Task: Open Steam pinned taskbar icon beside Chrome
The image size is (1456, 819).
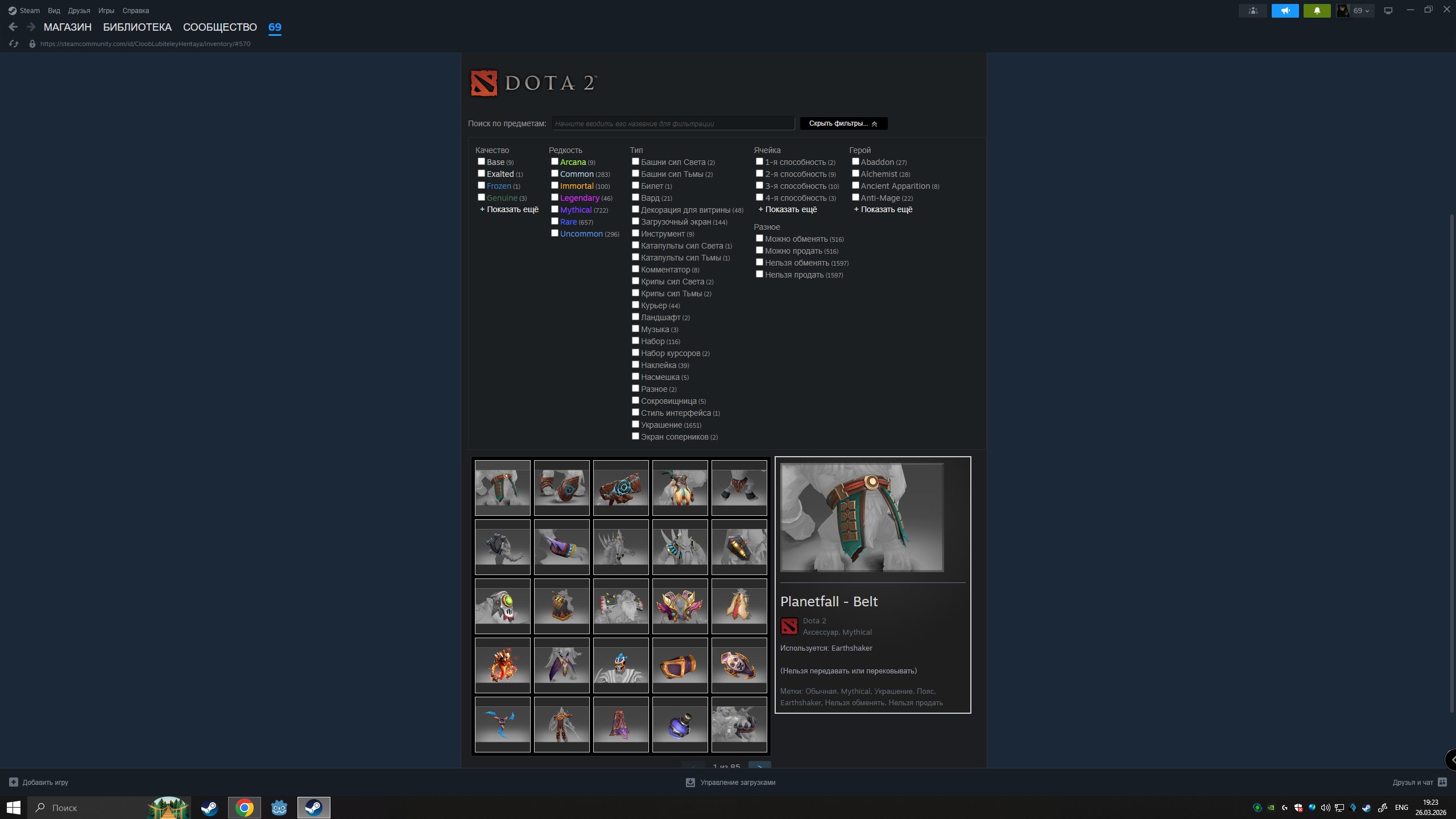Action: (x=209, y=808)
